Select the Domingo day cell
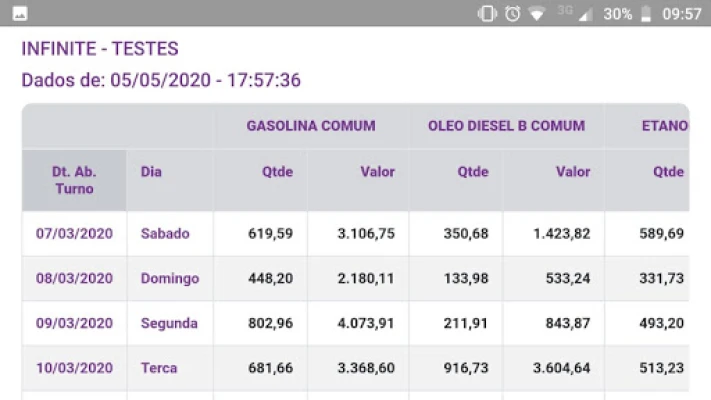The width and height of the screenshot is (711, 400). point(169,279)
